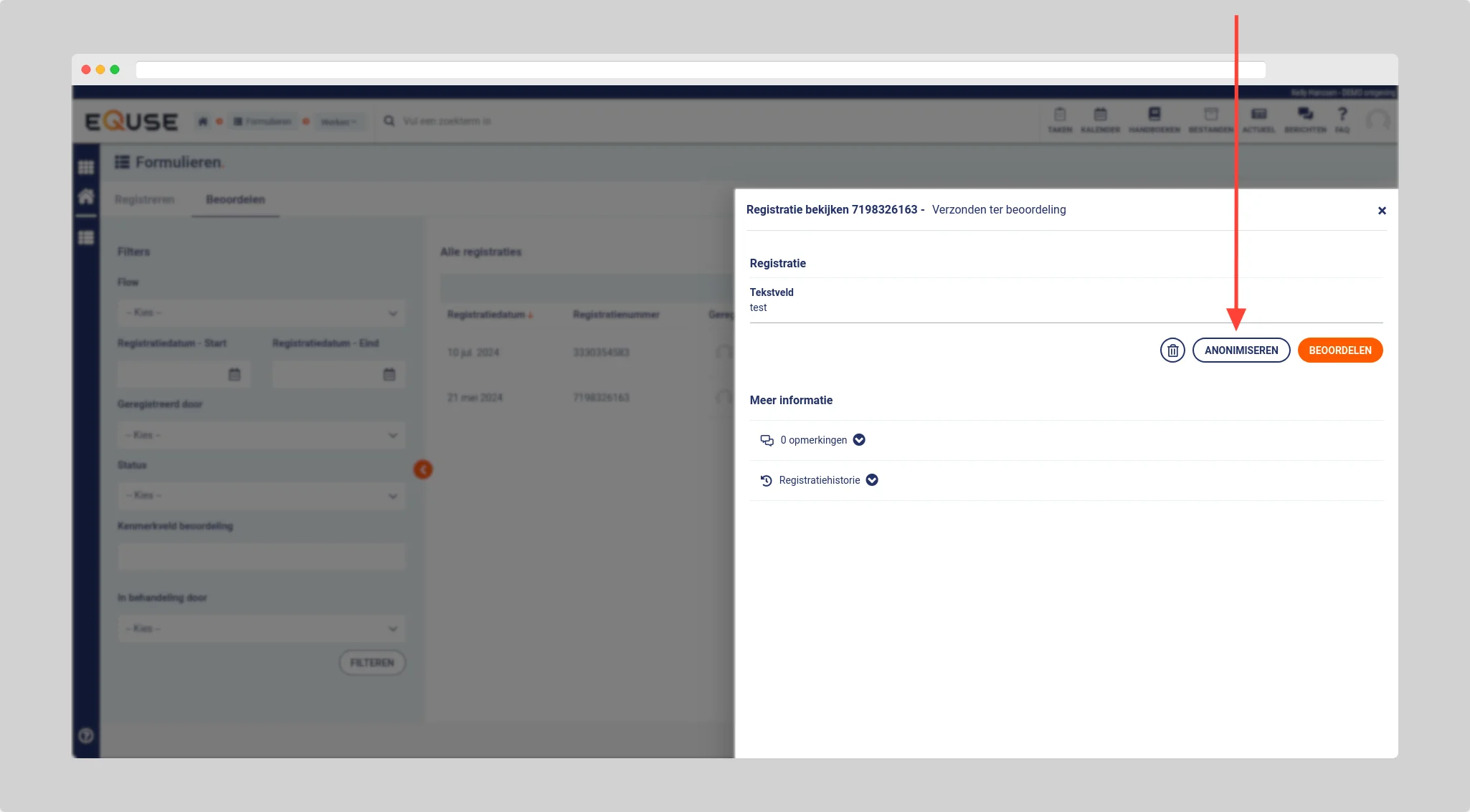1470x812 pixels.
Task: Click the home icon in left sidebar
Action: point(86,197)
